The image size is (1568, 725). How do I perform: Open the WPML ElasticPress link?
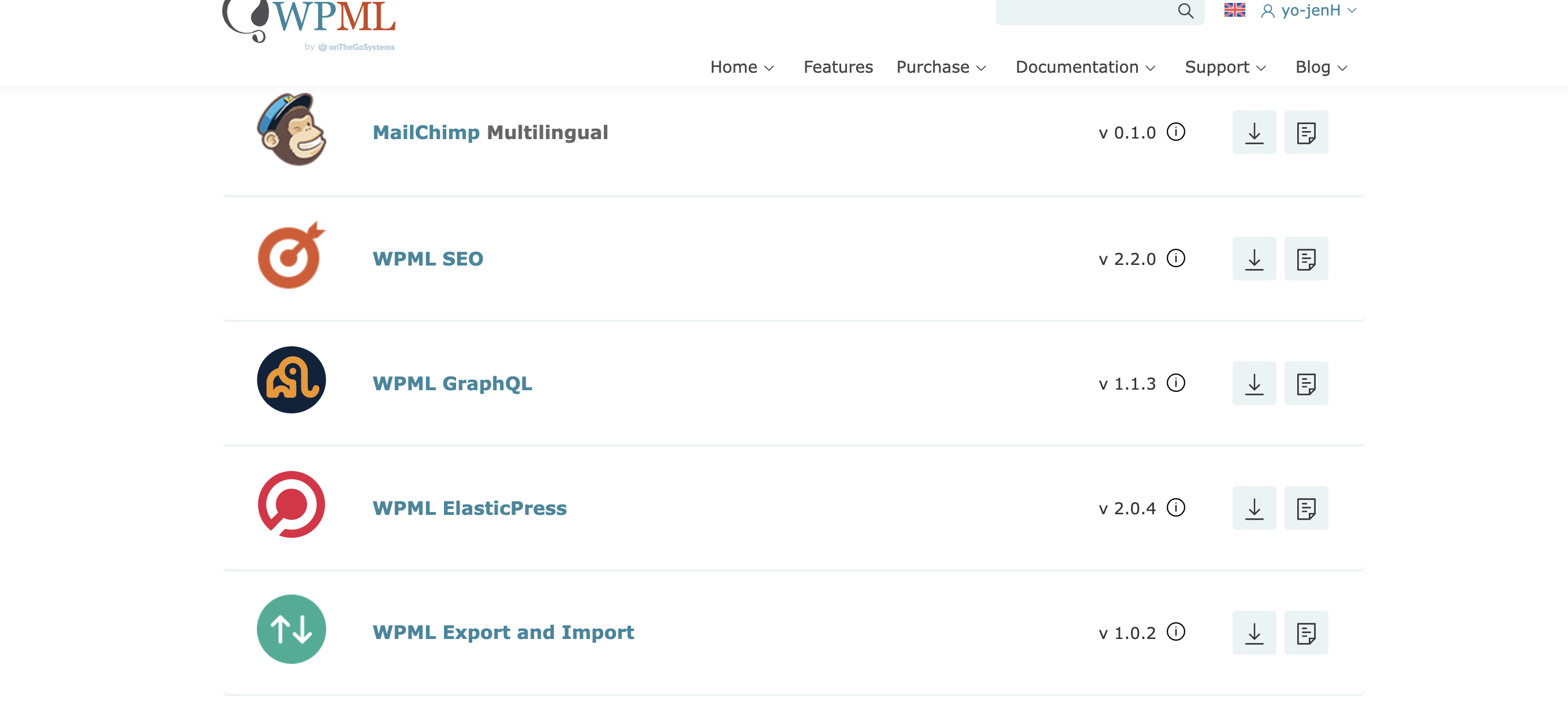pos(469,508)
